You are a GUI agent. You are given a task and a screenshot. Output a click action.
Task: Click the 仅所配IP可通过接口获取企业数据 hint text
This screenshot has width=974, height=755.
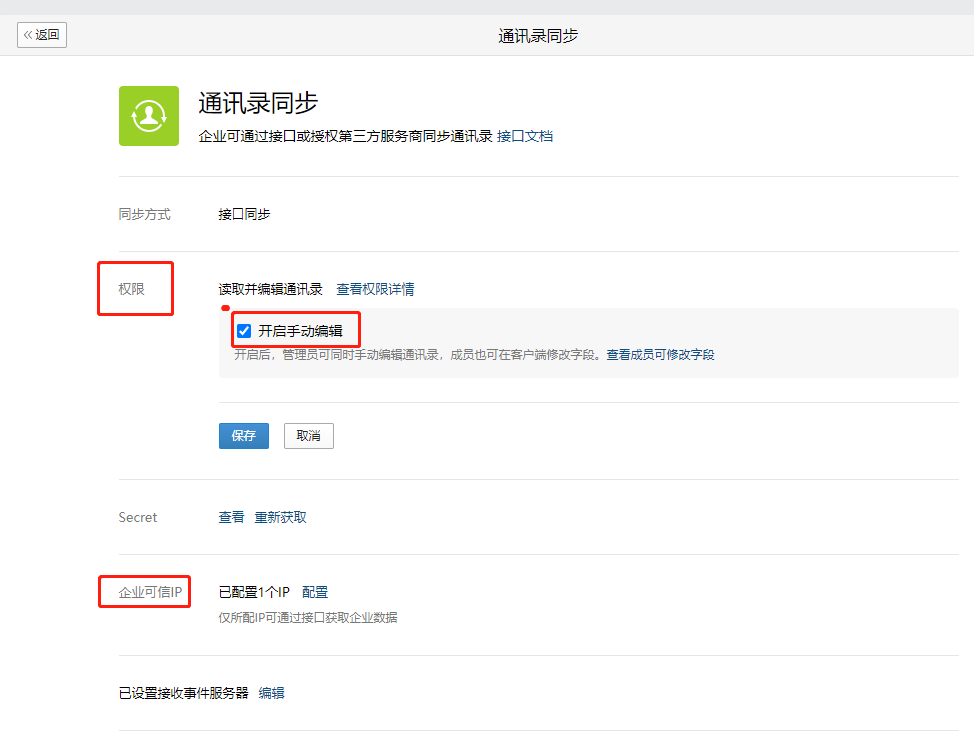point(307,618)
